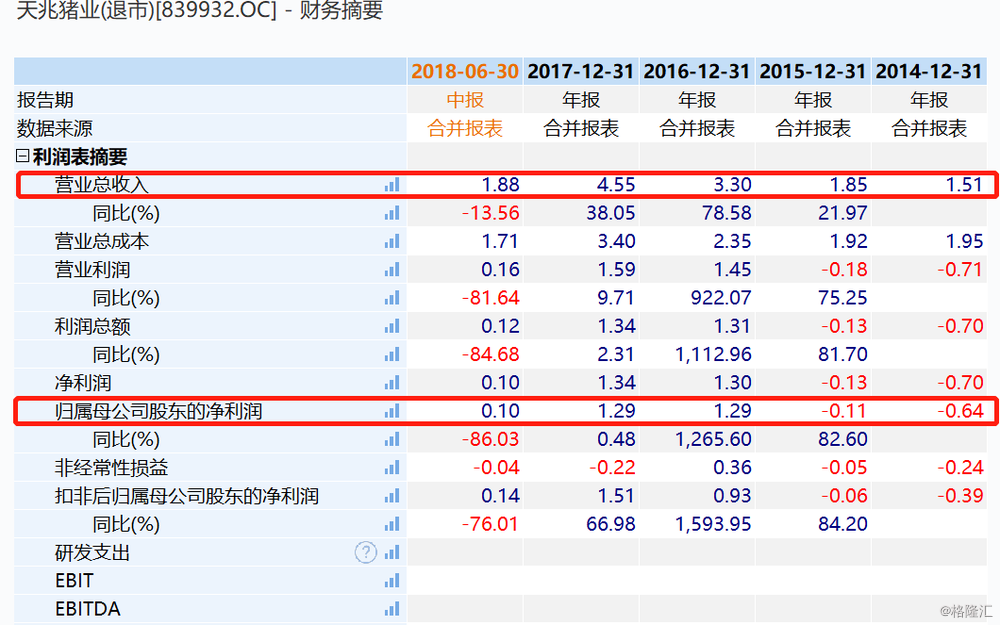Select the 2017-12-31 column header
Image resolution: width=1000 pixels, height=625 pixels.
click(x=580, y=71)
